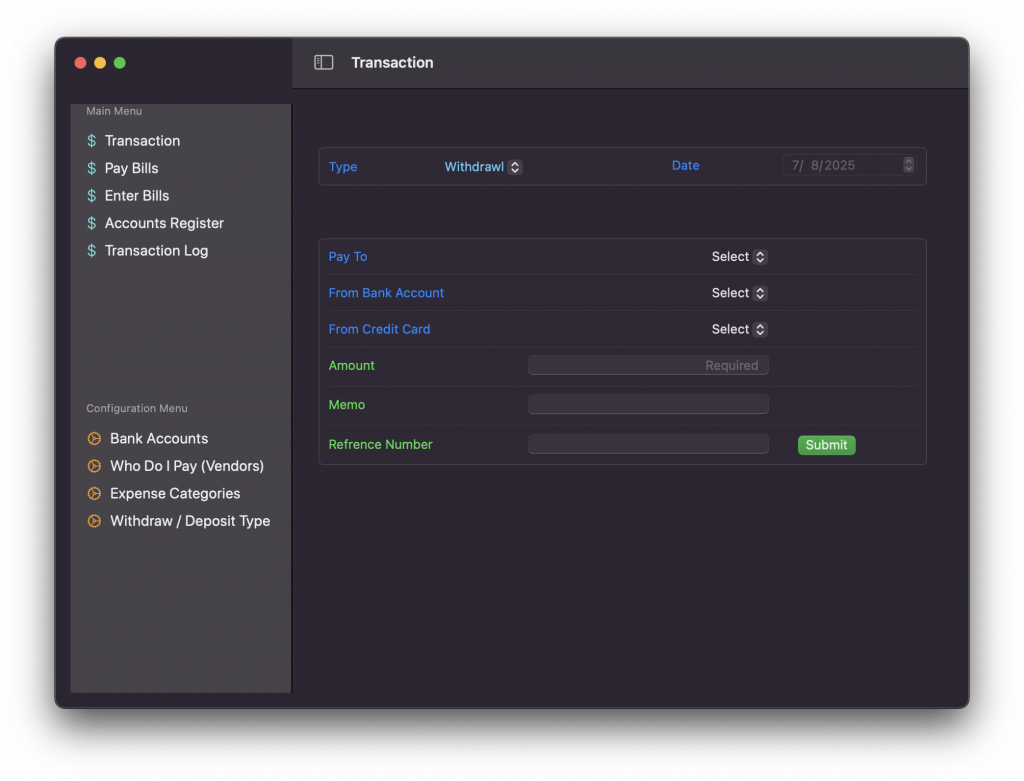The image size is (1024, 781).
Task: Click the dollar icon beside Enter Bills
Action: tap(92, 196)
